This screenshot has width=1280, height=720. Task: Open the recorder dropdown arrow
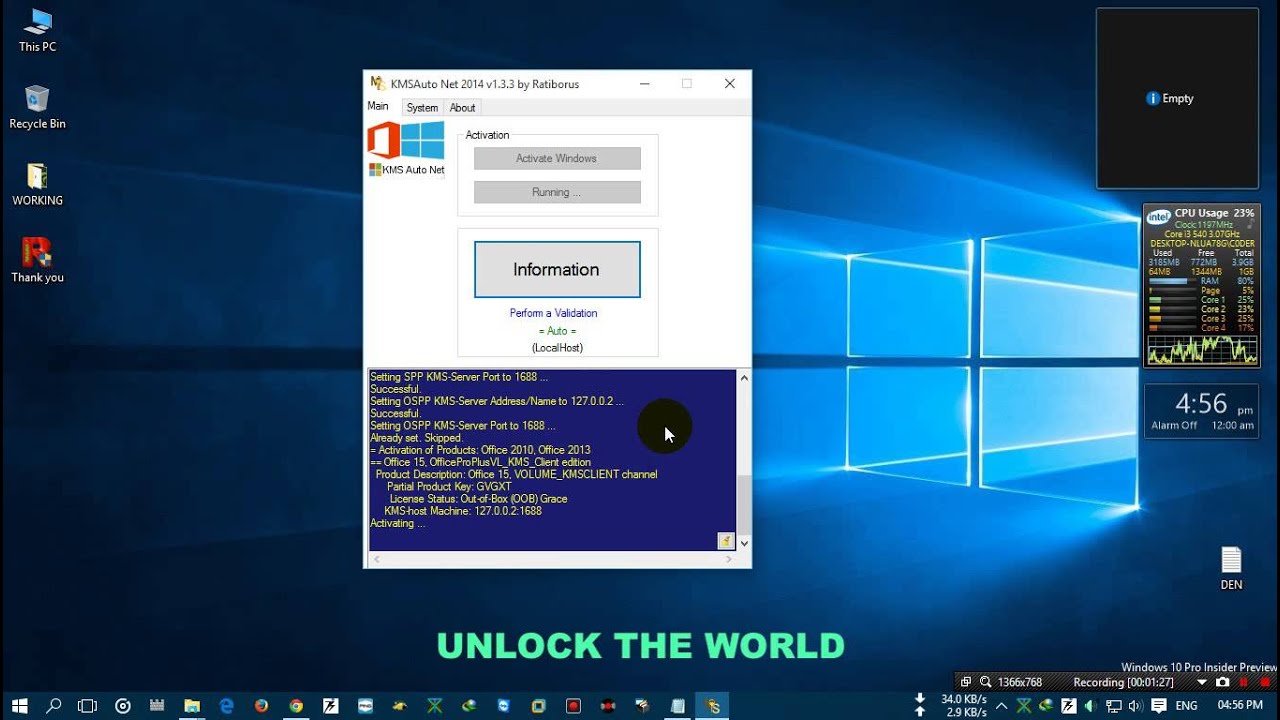[x=1202, y=682]
